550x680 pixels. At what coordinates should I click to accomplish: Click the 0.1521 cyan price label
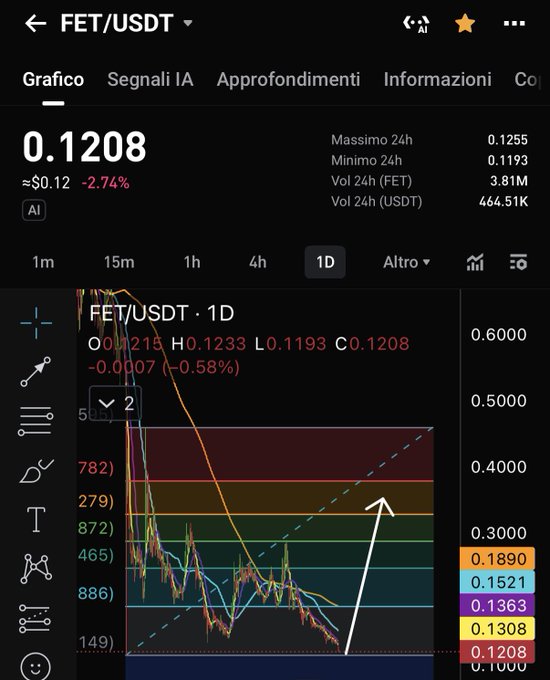[498, 582]
